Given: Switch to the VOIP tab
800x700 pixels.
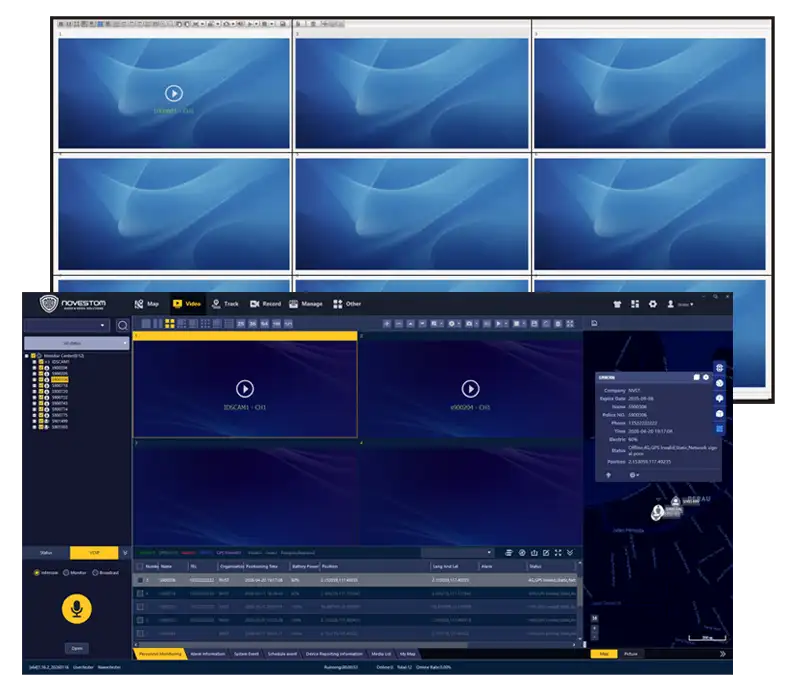Looking at the screenshot, I should click(x=94, y=553).
